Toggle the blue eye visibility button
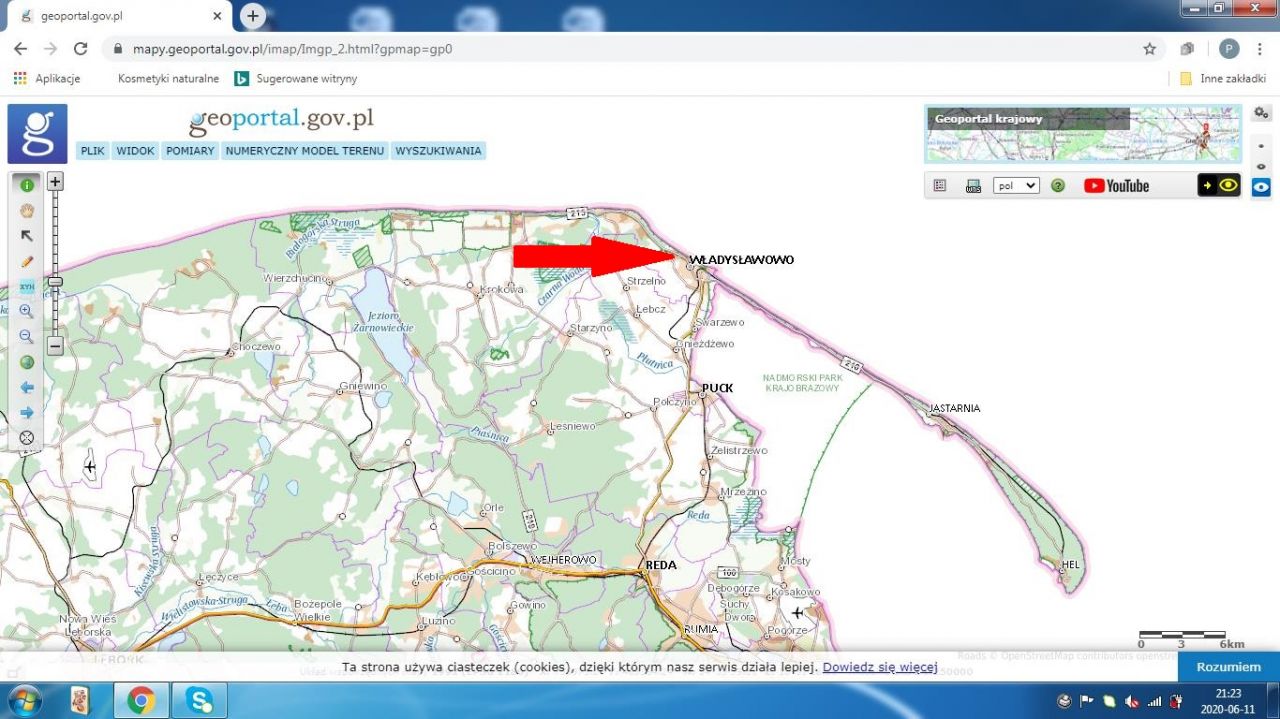This screenshot has width=1280, height=719. point(1261,187)
